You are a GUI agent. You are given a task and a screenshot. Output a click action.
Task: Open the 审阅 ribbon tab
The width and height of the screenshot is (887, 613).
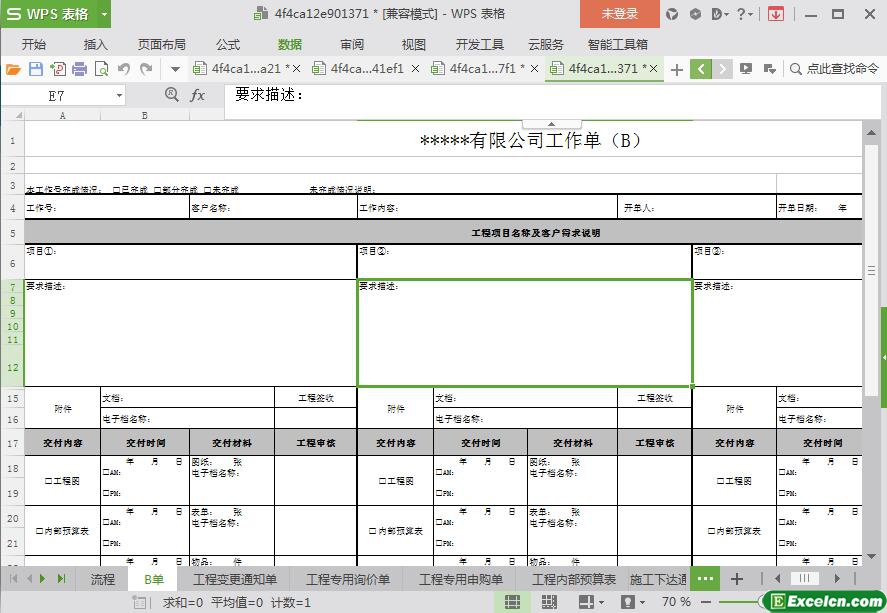[352, 45]
